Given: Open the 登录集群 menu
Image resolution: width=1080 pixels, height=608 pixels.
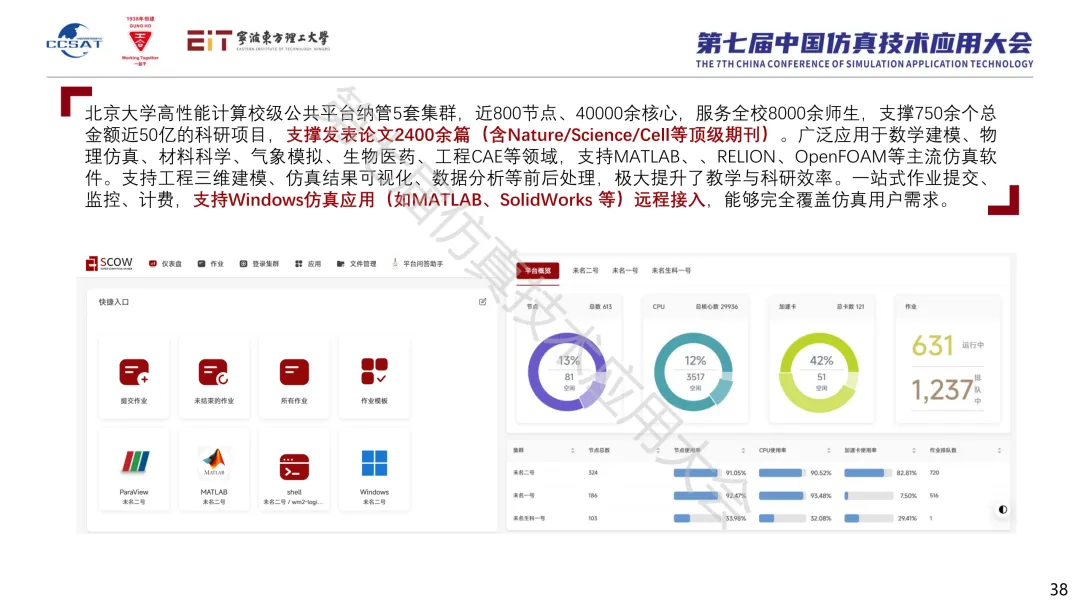Looking at the screenshot, I should (x=259, y=264).
